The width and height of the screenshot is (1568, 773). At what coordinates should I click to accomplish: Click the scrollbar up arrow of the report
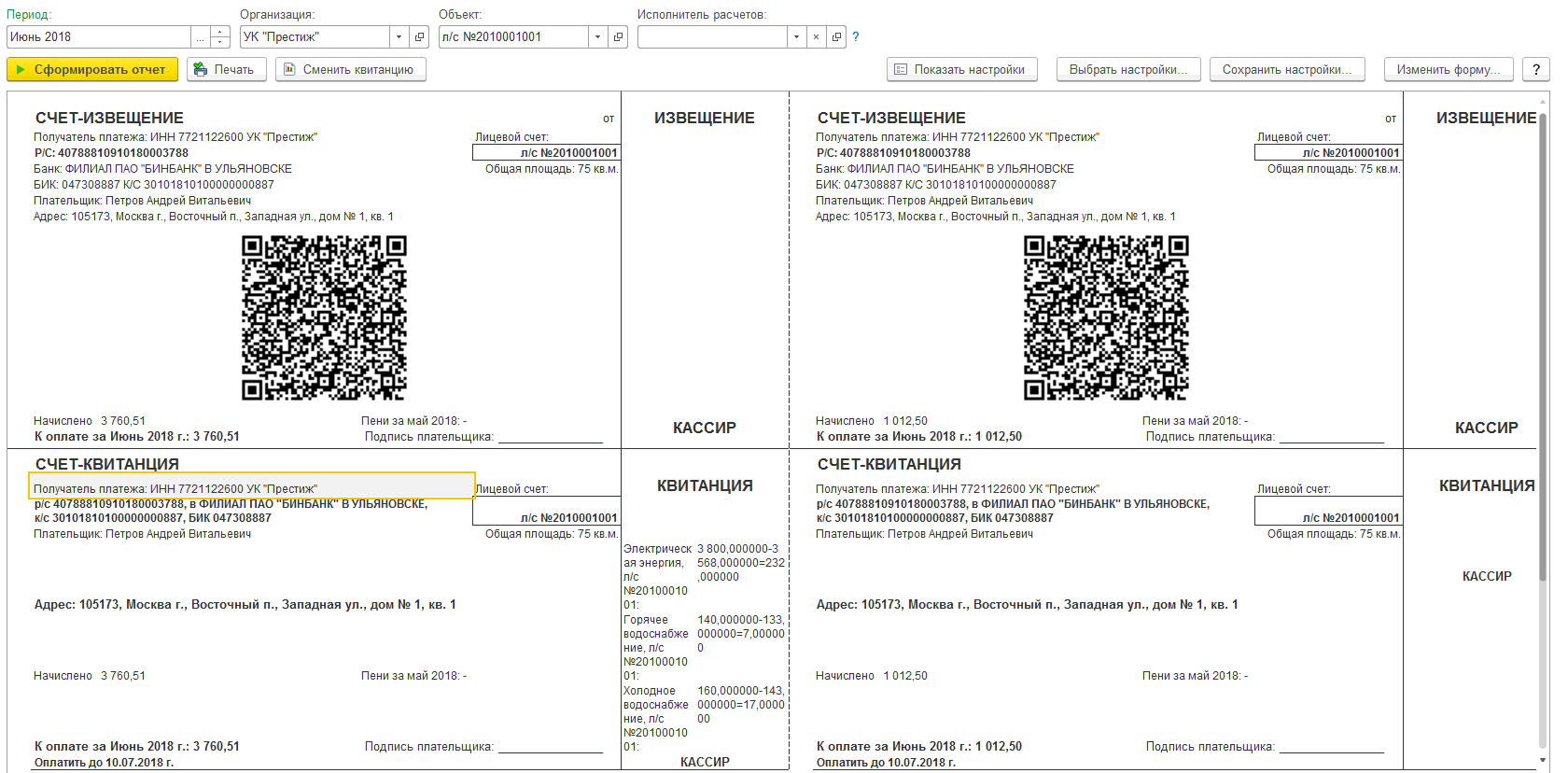coord(1543,100)
